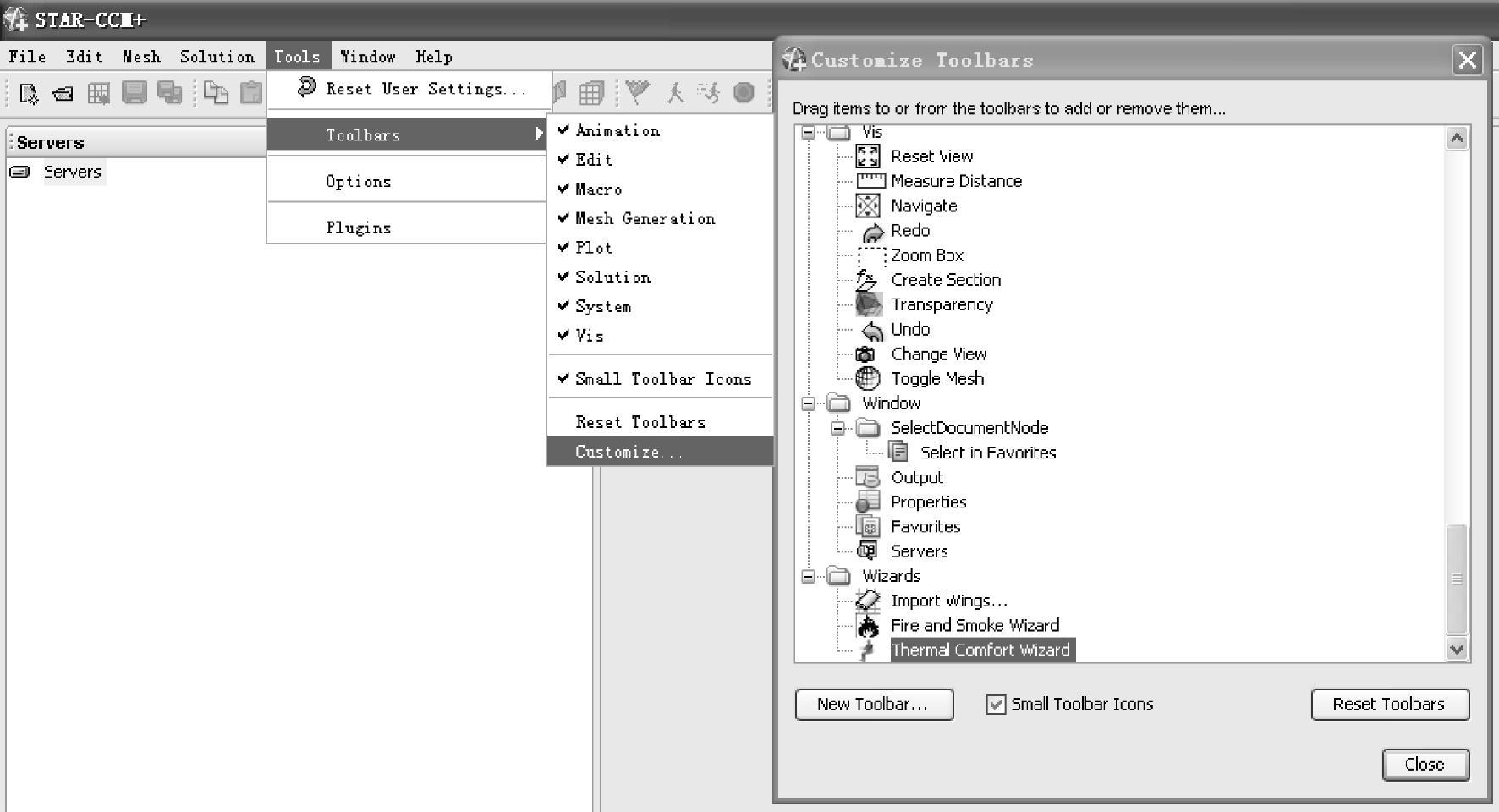Open the Edit menu in the menu bar
This screenshot has width=1499, height=812.
pyautogui.click(x=84, y=57)
